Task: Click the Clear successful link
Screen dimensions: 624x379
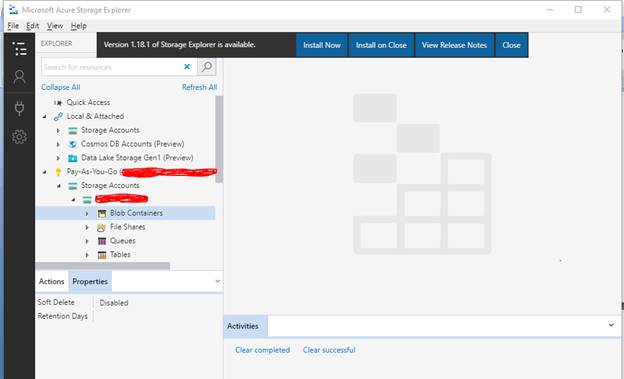Action: pos(329,350)
